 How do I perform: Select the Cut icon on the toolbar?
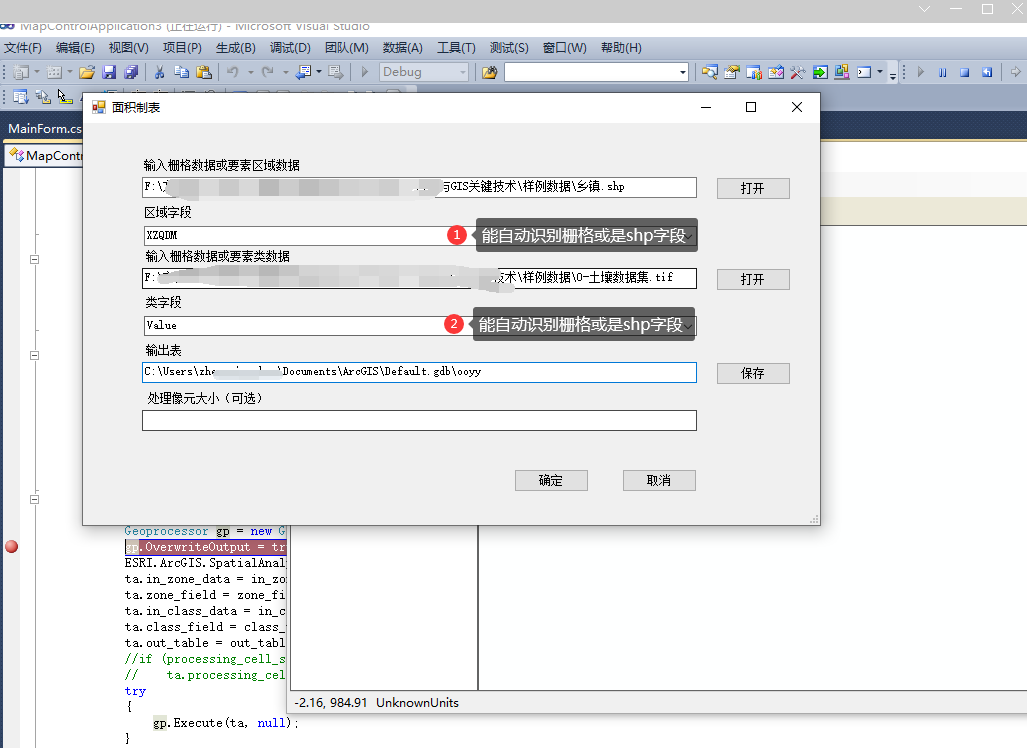coord(160,72)
